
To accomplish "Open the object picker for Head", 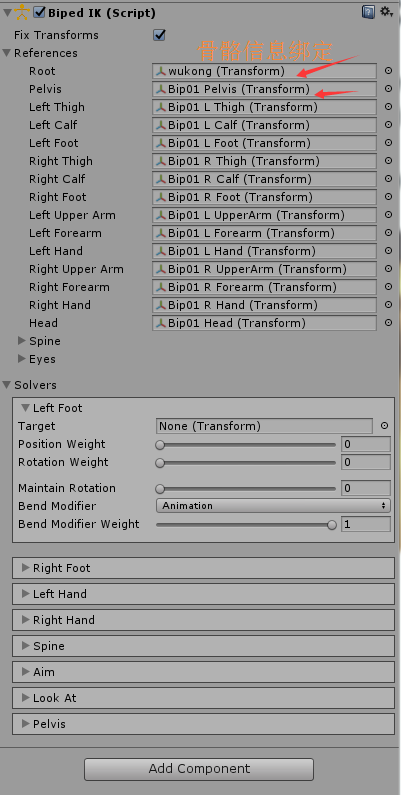I will point(389,323).
